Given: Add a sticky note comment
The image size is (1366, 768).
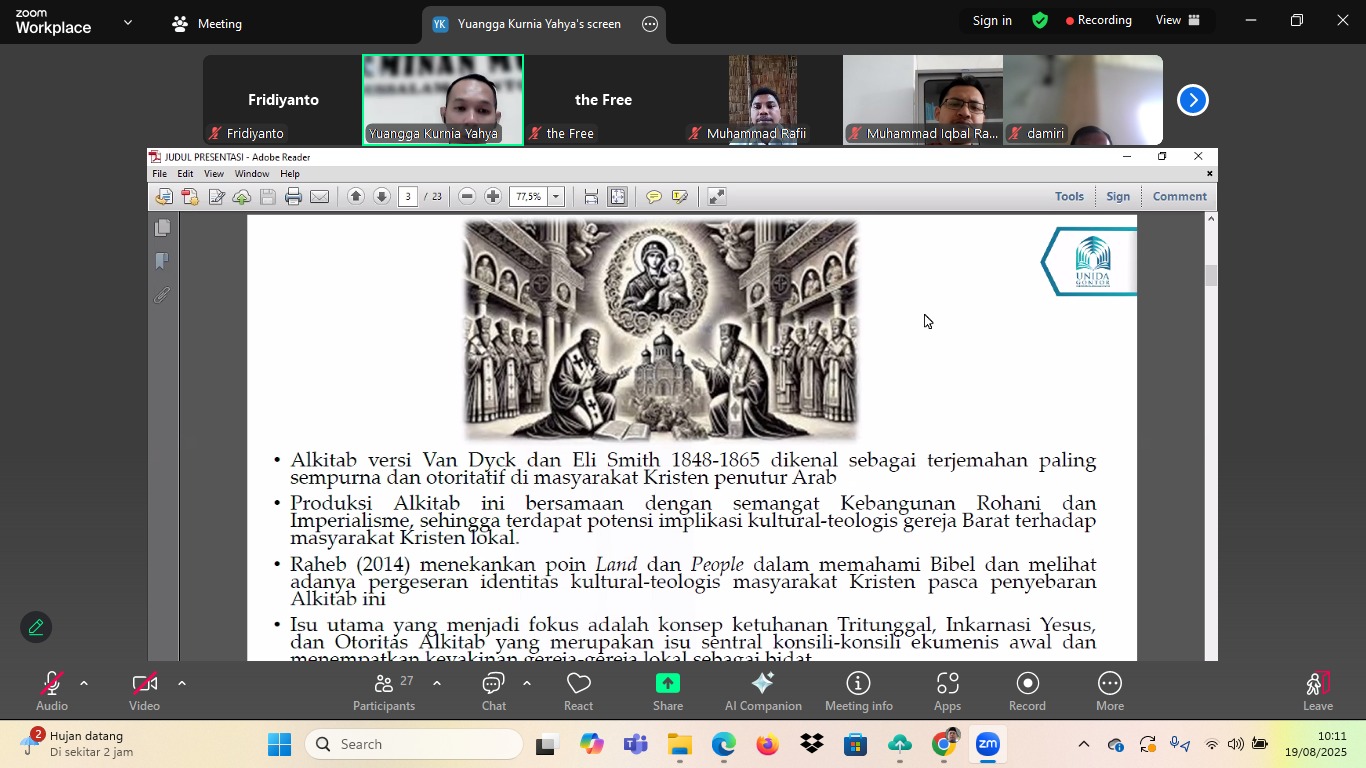Looking at the screenshot, I should tap(654, 197).
